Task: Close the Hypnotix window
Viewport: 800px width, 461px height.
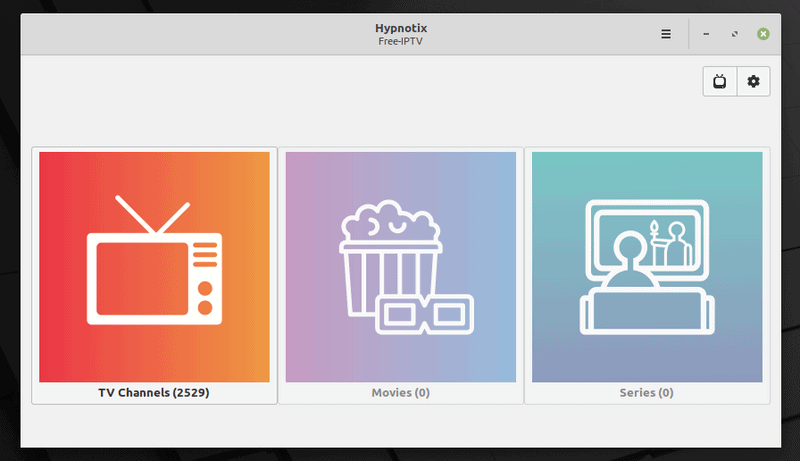Action: (x=763, y=34)
